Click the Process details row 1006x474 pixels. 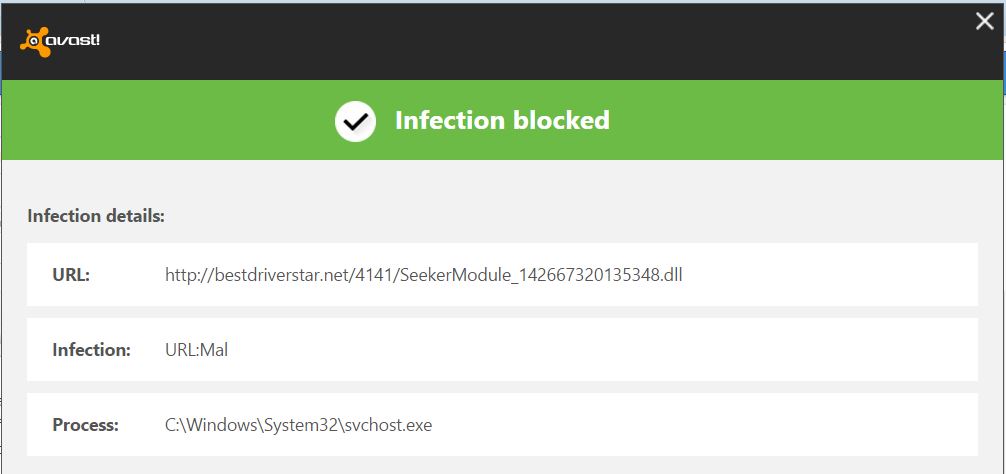[502, 425]
